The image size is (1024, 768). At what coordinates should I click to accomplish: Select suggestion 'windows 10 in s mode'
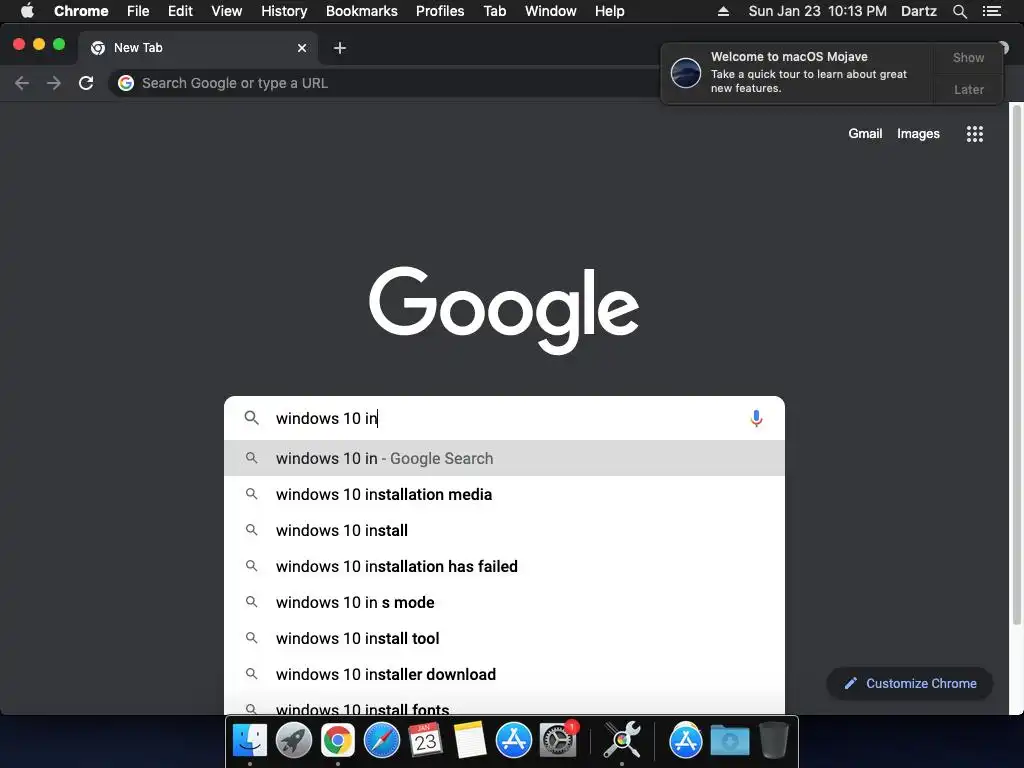[x=504, y=602]
